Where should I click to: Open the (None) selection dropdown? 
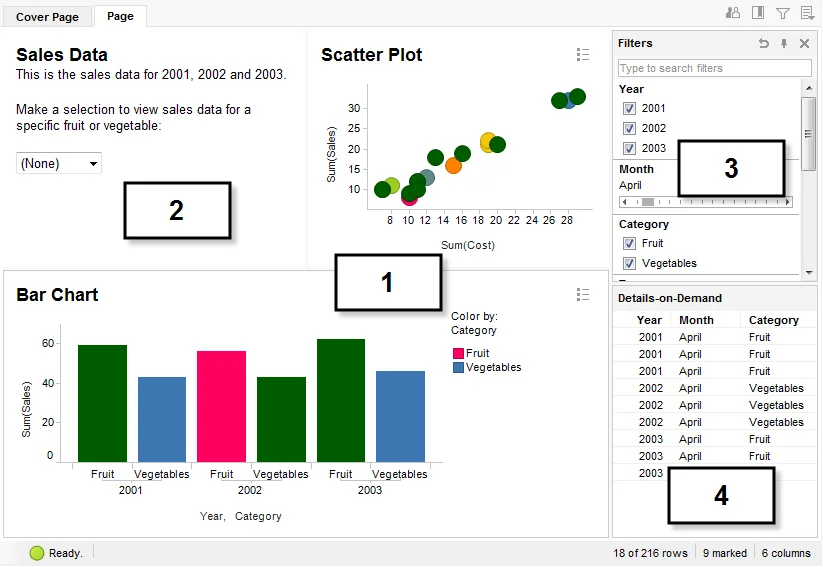click(59, 163)
